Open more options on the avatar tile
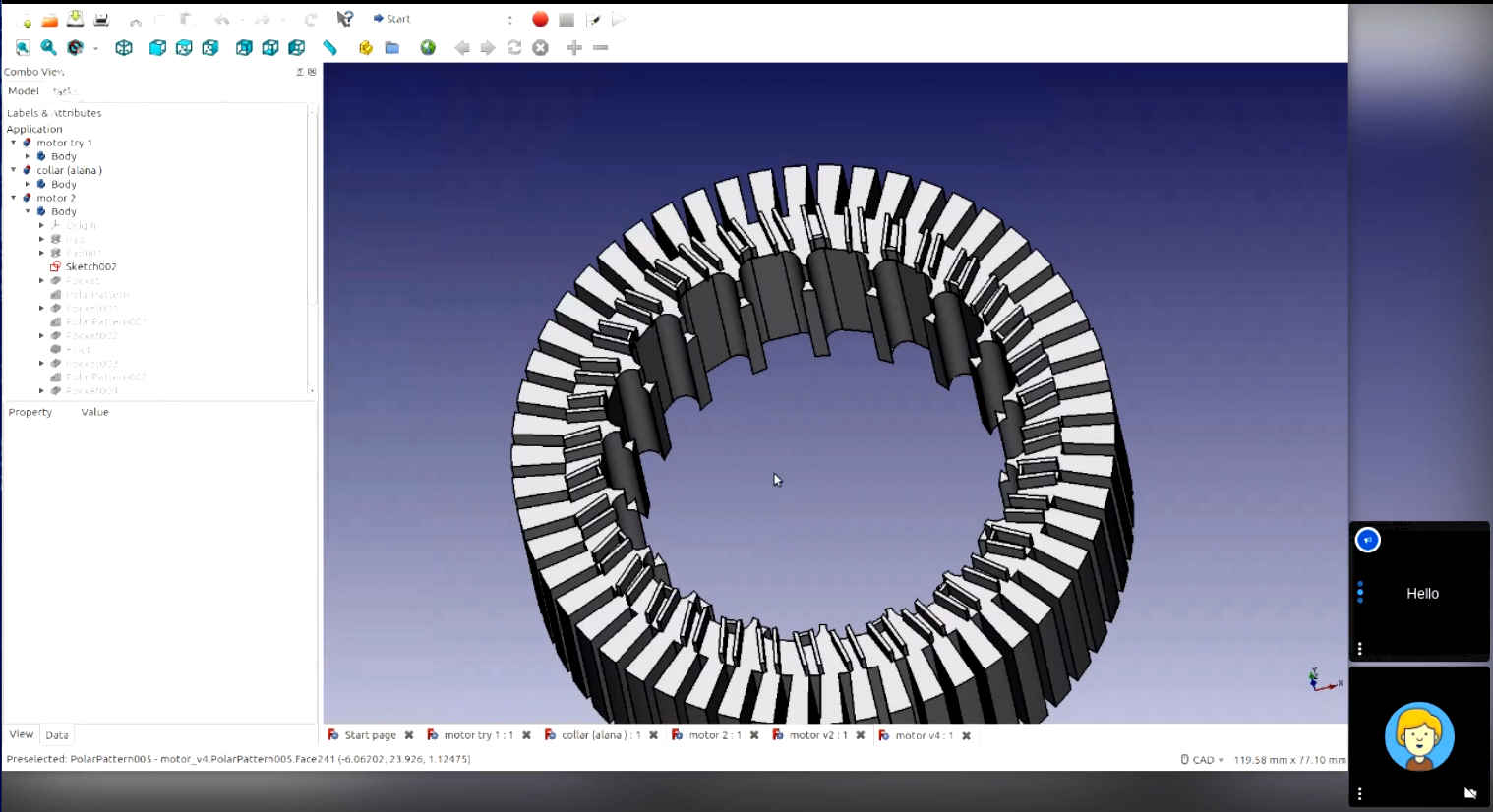This screenshot has width=1493, height=812. (x=1360, y=793)
